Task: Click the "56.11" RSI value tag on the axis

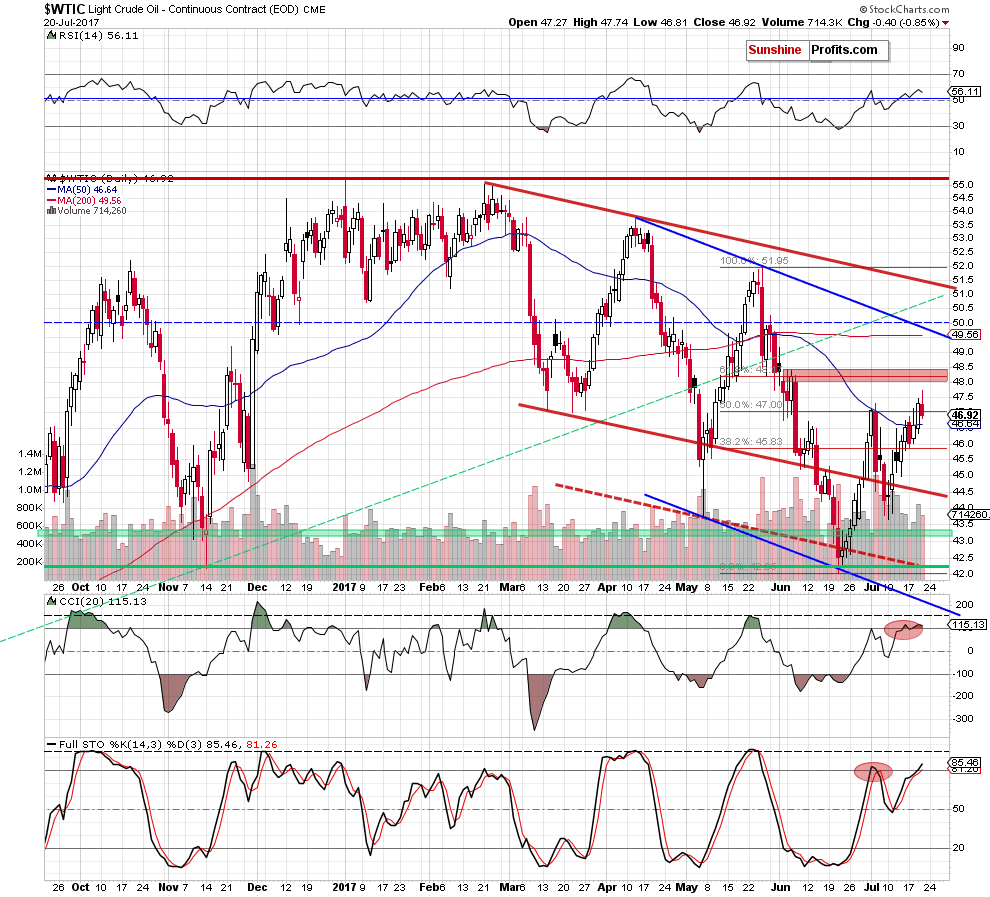Action: [966, 92]
